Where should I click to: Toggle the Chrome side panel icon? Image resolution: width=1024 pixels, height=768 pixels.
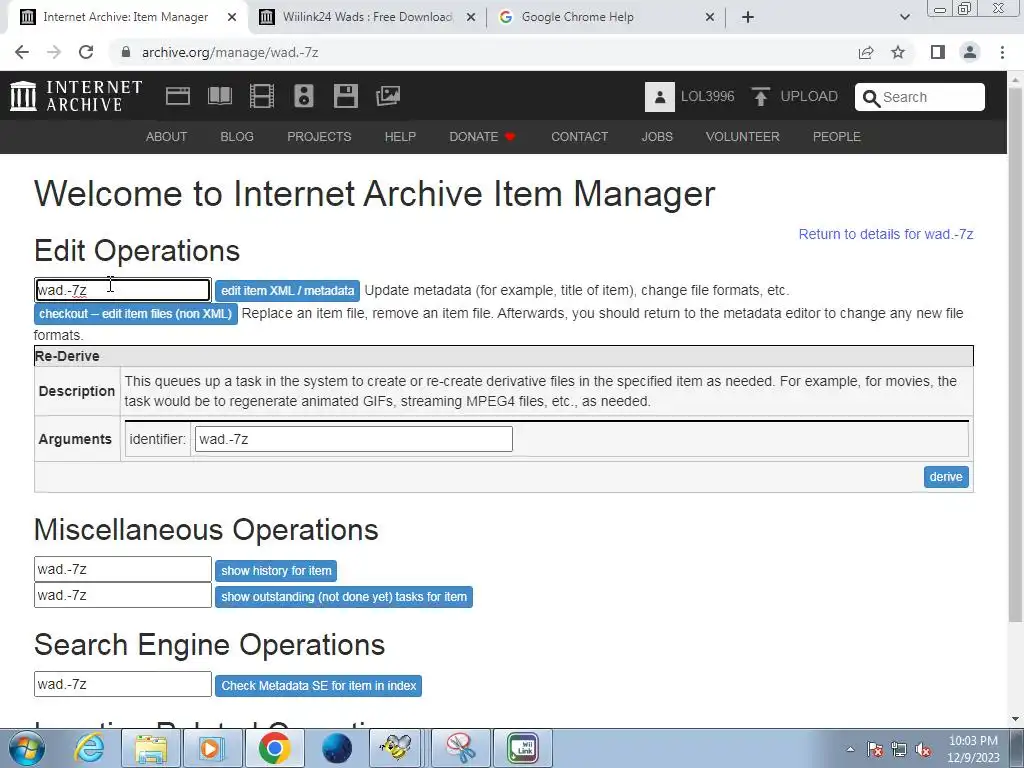tap(938, 52)
